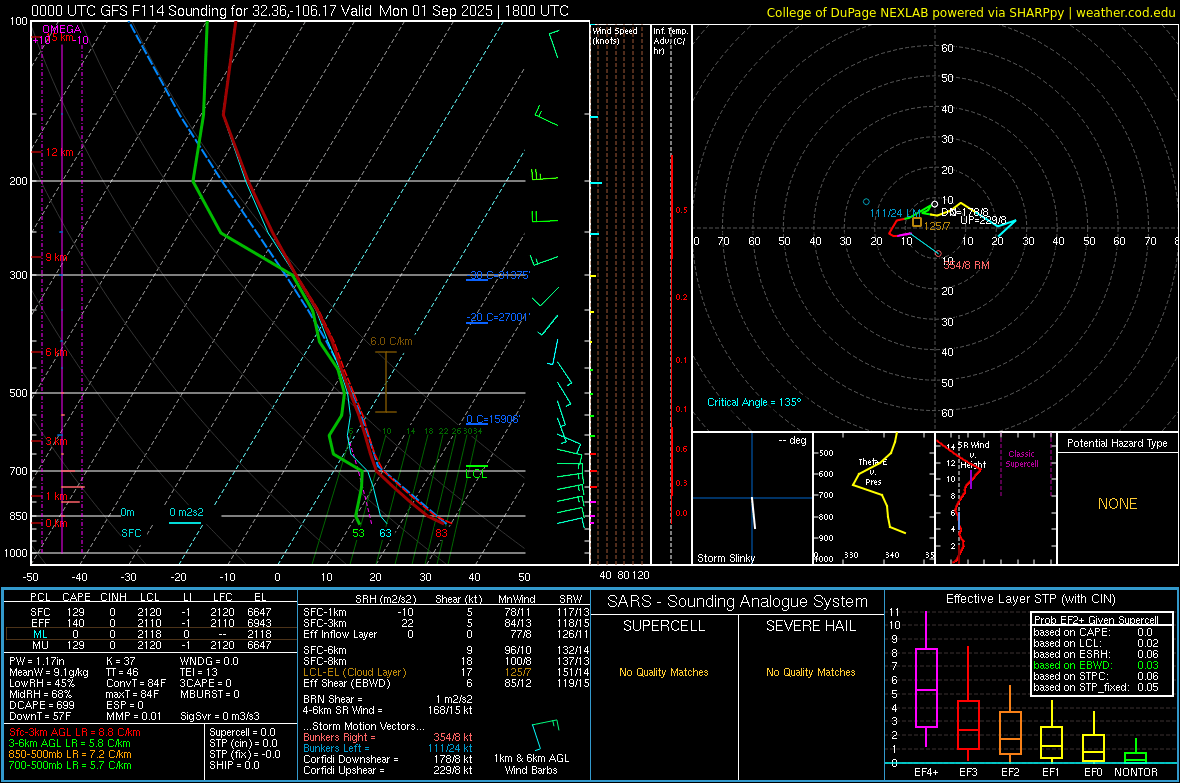Click the SigSvr = 0 m3/s3 value
Viewport: 1180px width, 783px height.
pyautogui.click(x=220, y=716)
